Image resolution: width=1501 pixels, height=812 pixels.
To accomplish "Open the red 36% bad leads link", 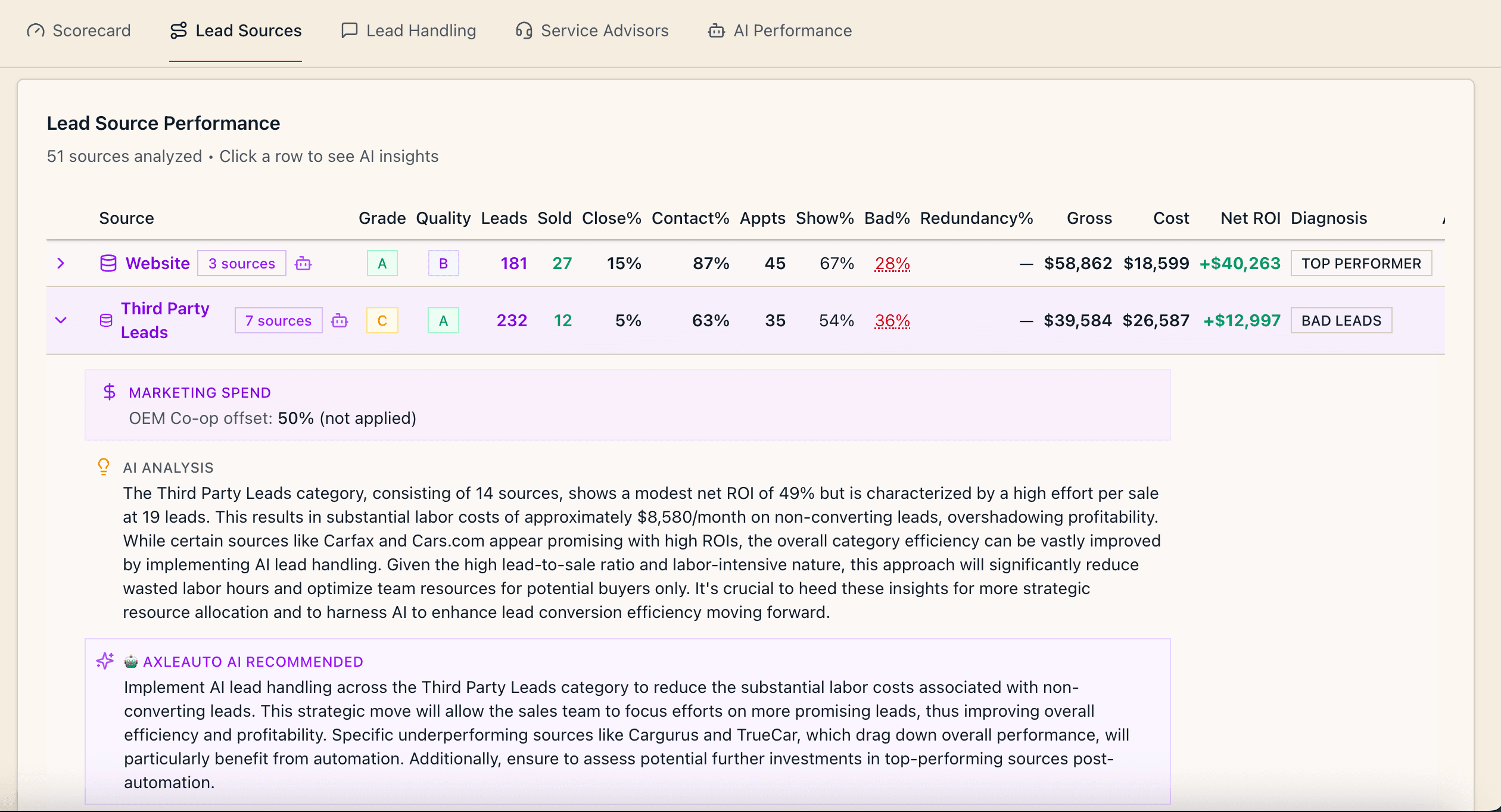I will [891, 320].
